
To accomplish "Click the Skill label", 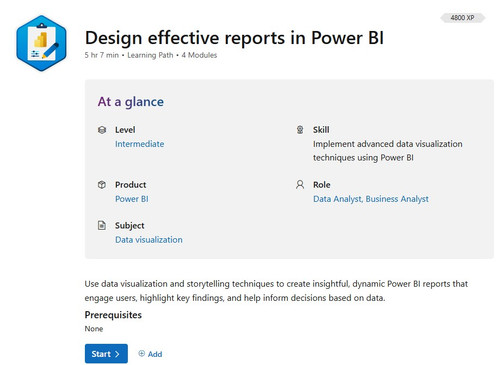I will click(321, 130).
